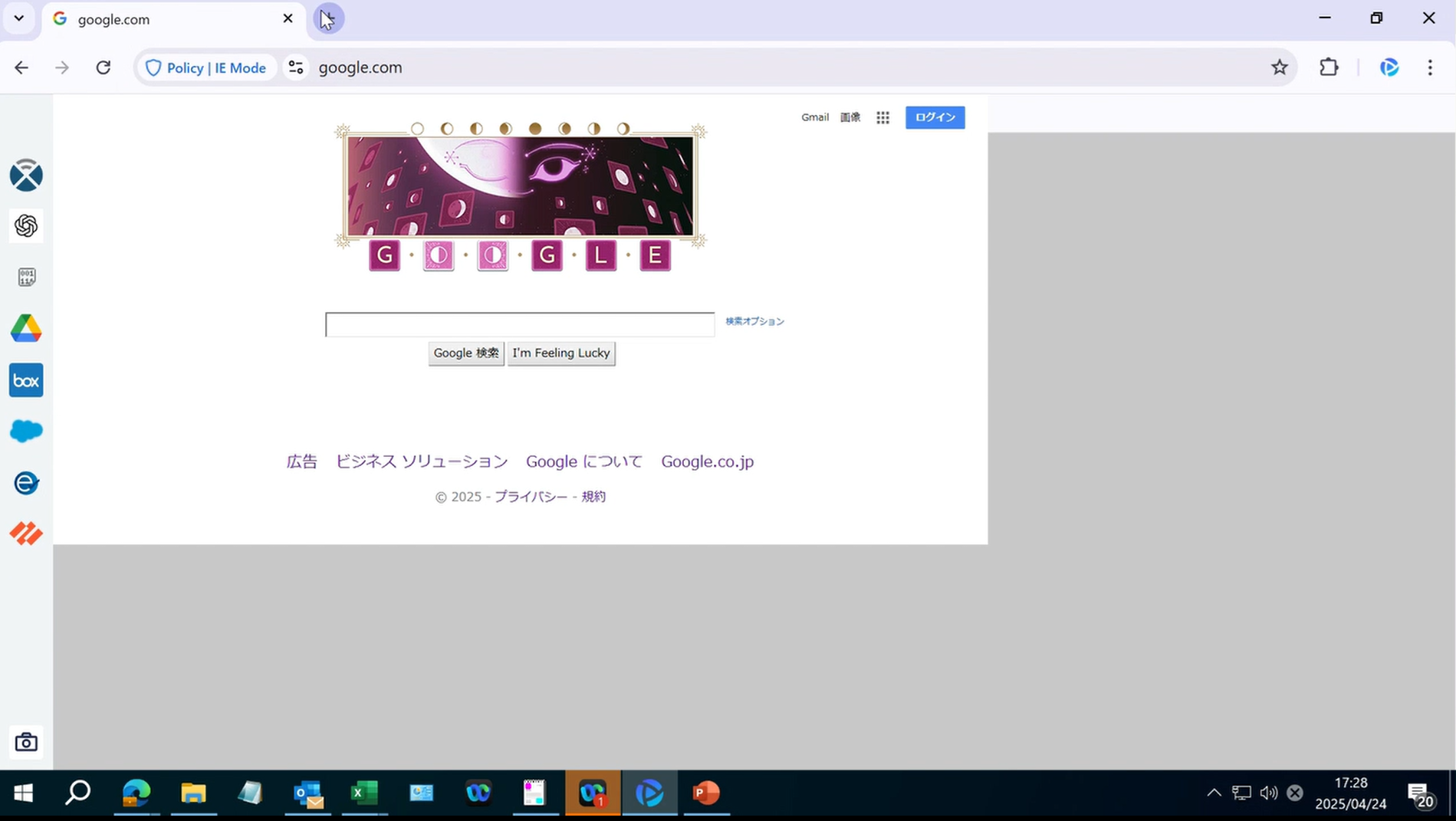Click the blue ログイン button
The height and width of the screenshot is (821, 1456).
click(x=935, y=117)
